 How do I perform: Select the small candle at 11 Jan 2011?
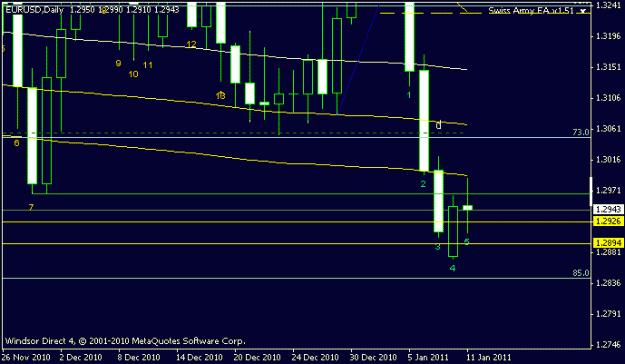tap(467, 207)
